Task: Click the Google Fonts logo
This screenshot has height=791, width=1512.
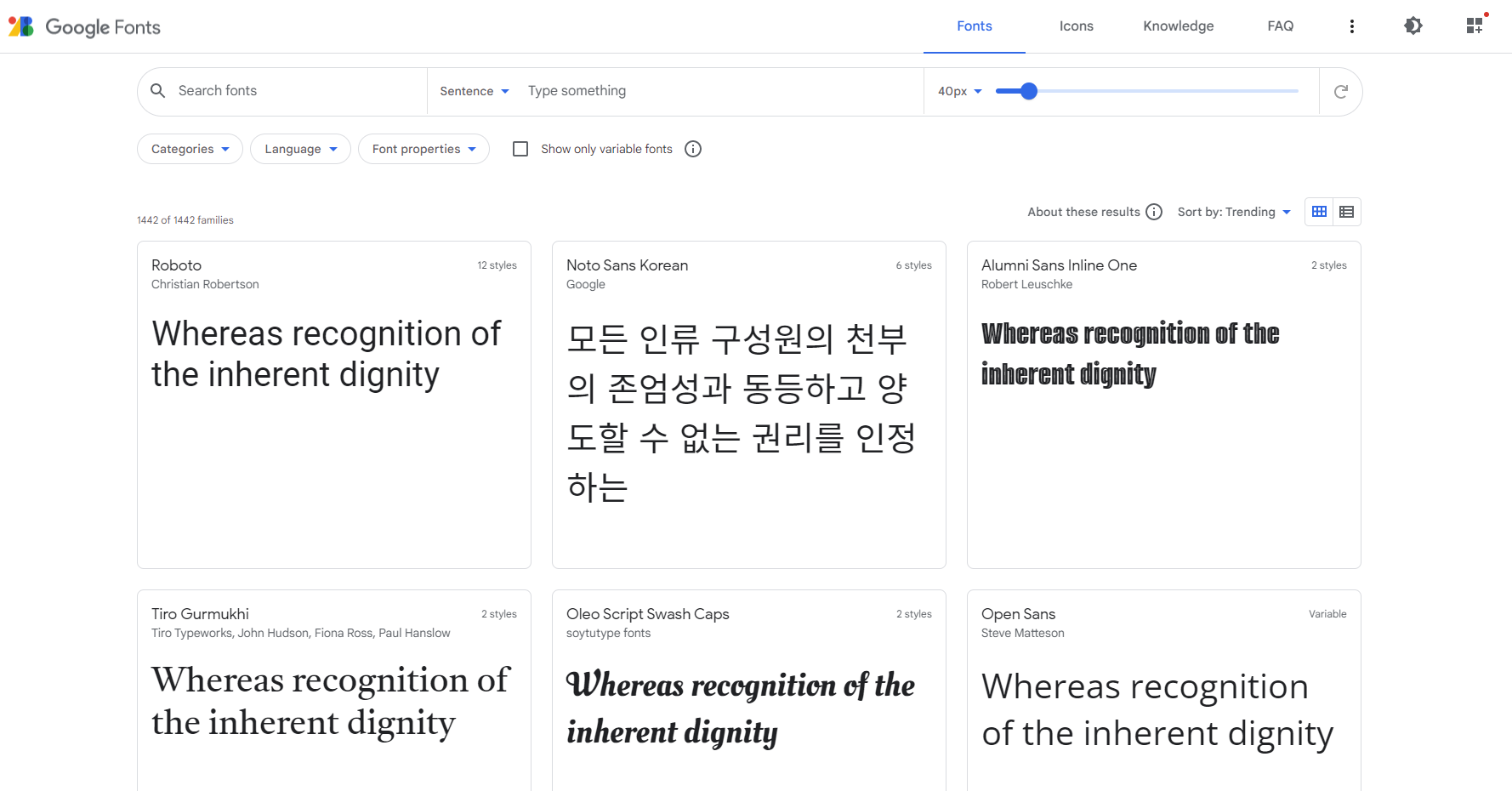Action: (84, 26)
